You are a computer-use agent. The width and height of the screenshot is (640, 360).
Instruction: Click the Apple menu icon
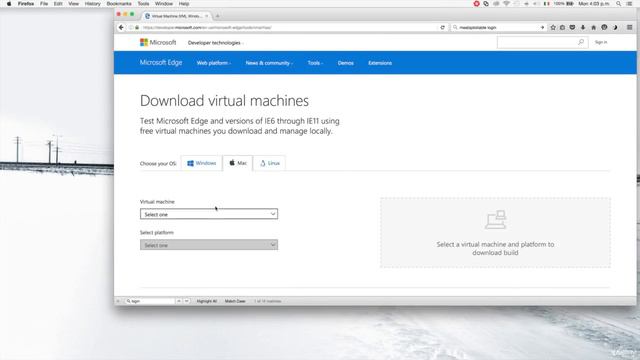(x=9, y=4)
